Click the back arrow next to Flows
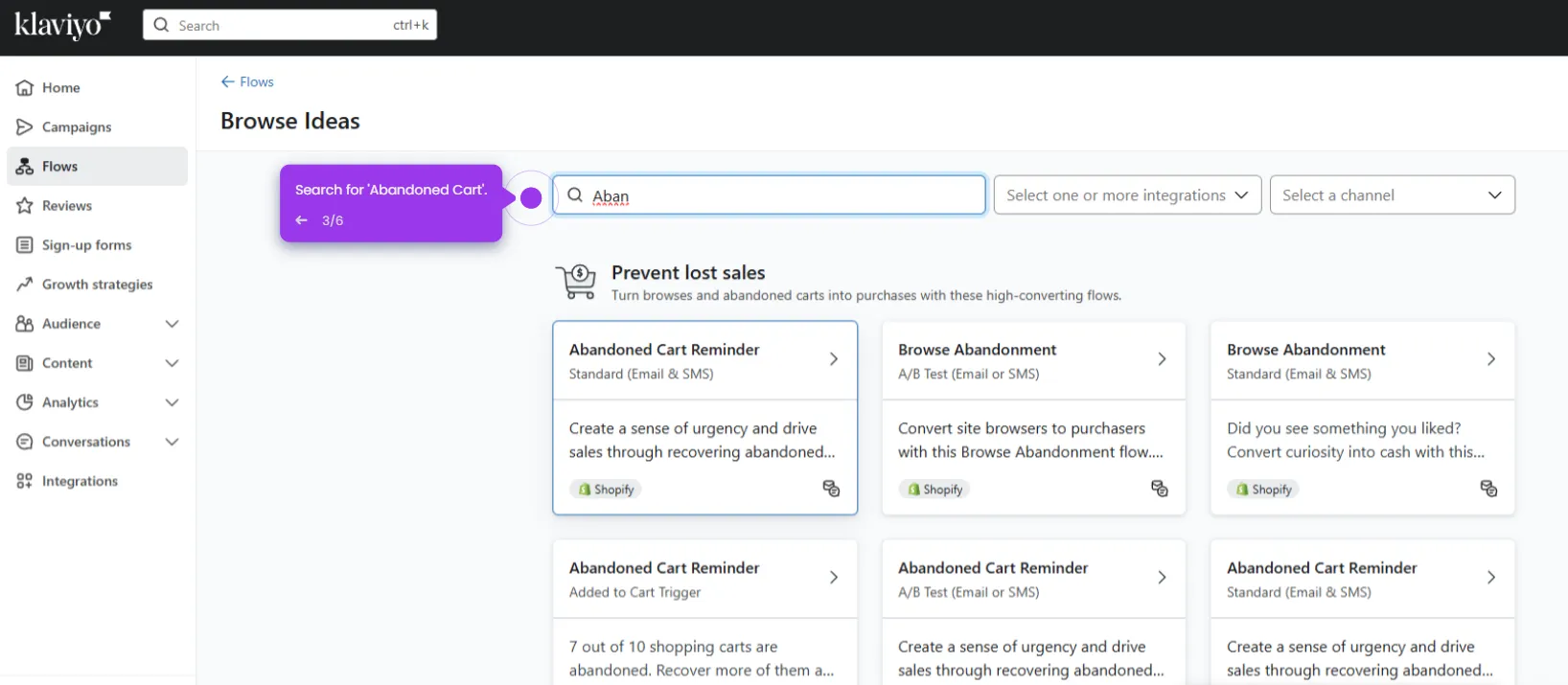Screen dimensions: 1568x685 (228, 82)
